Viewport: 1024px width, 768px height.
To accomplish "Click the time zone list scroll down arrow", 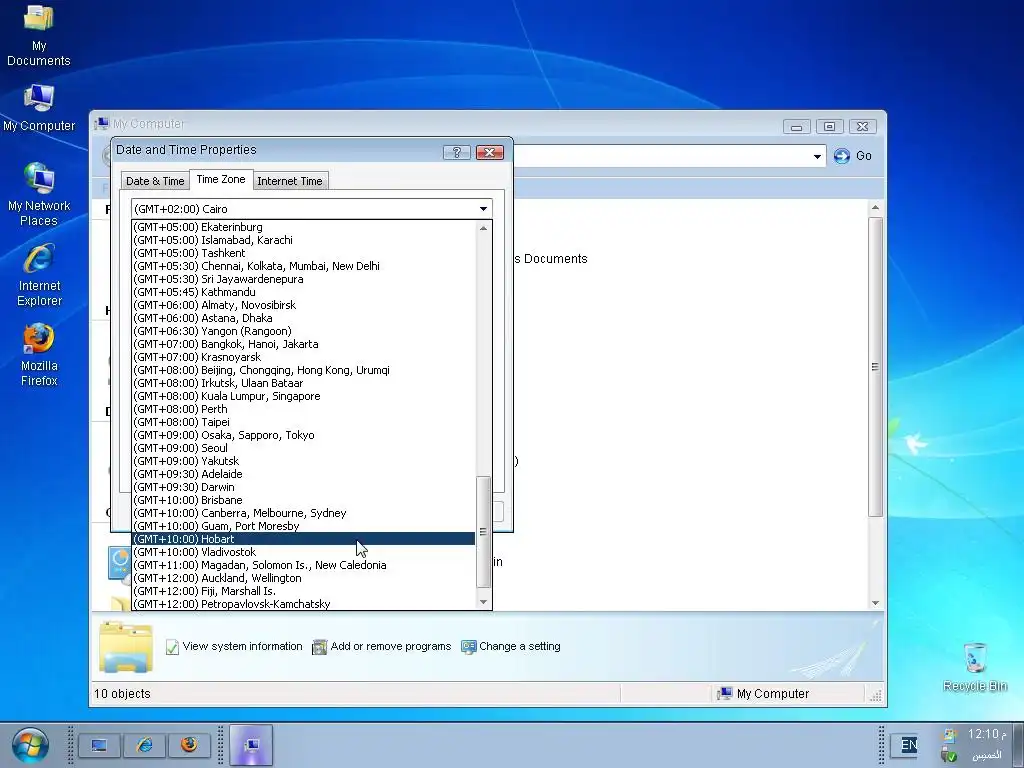I will tap(483, 602).
